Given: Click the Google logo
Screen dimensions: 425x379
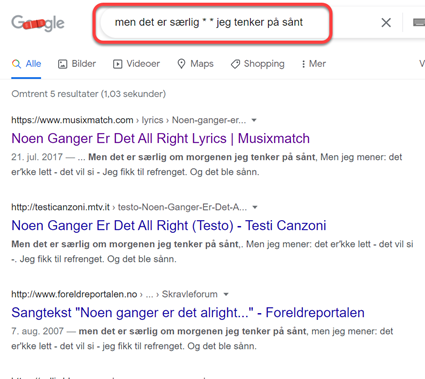Looking at the screenshot, I should 38,23.
